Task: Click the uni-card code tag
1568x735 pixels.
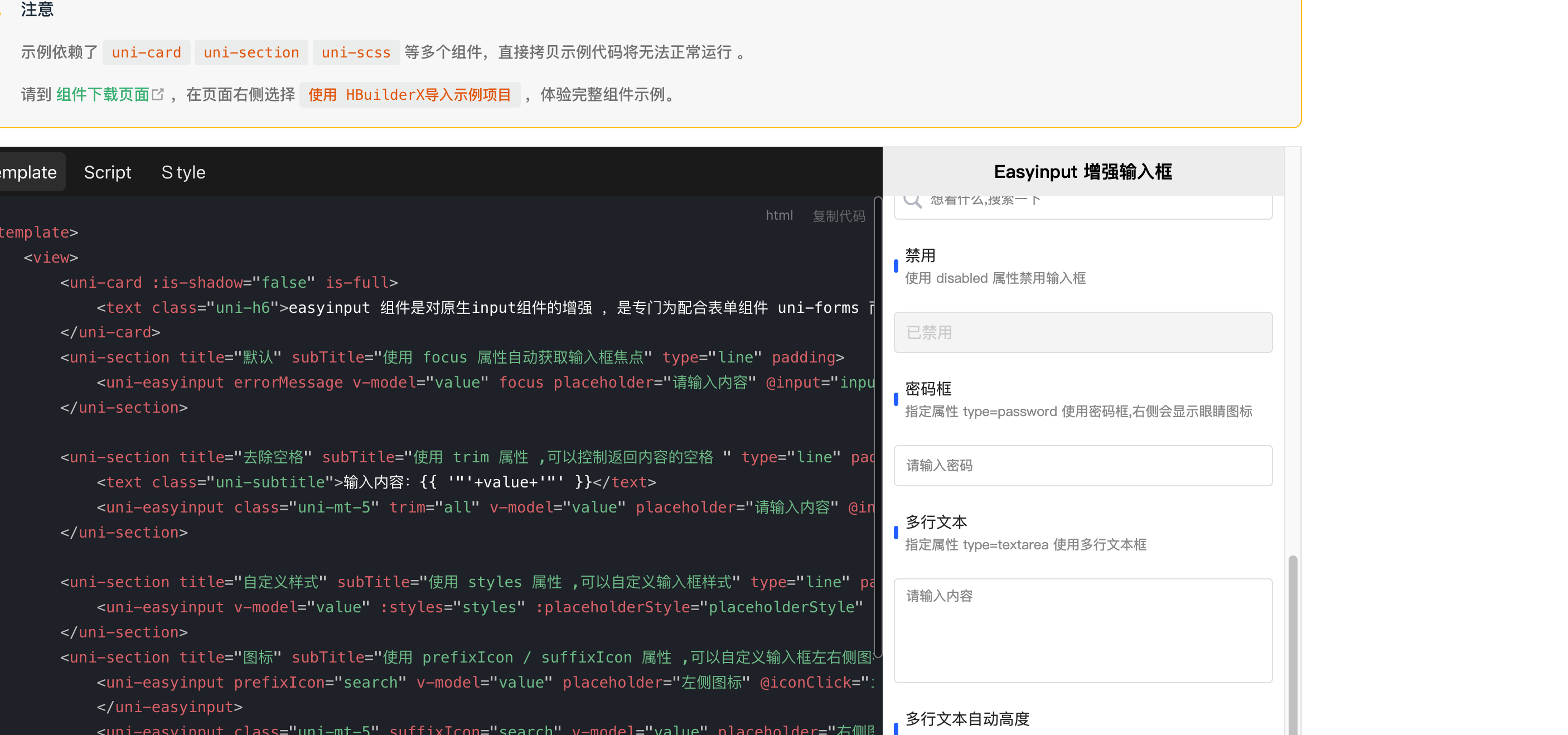Action: [147, 52]
